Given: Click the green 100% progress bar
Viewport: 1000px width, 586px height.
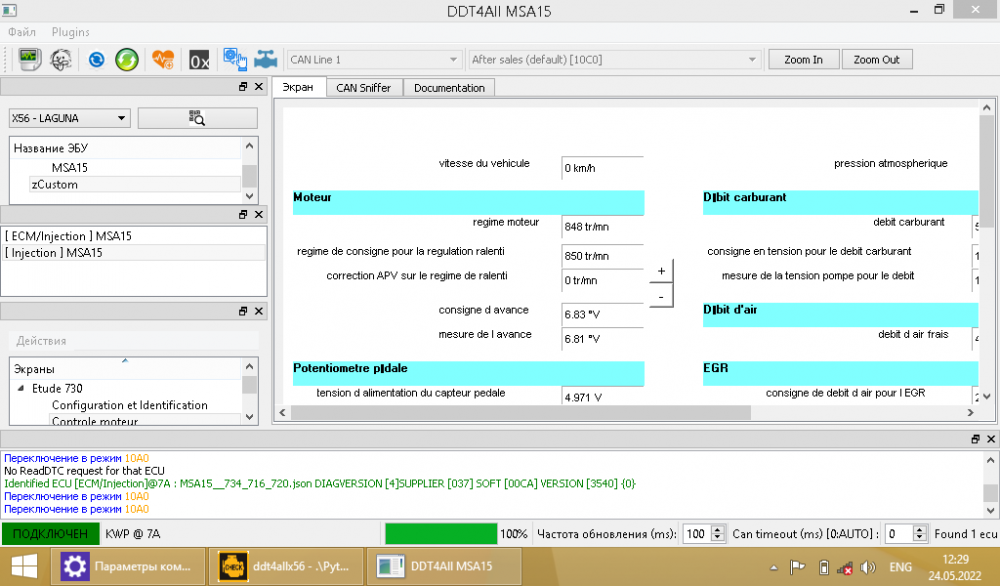Looking at the screenshot, I should pos(441,534).
